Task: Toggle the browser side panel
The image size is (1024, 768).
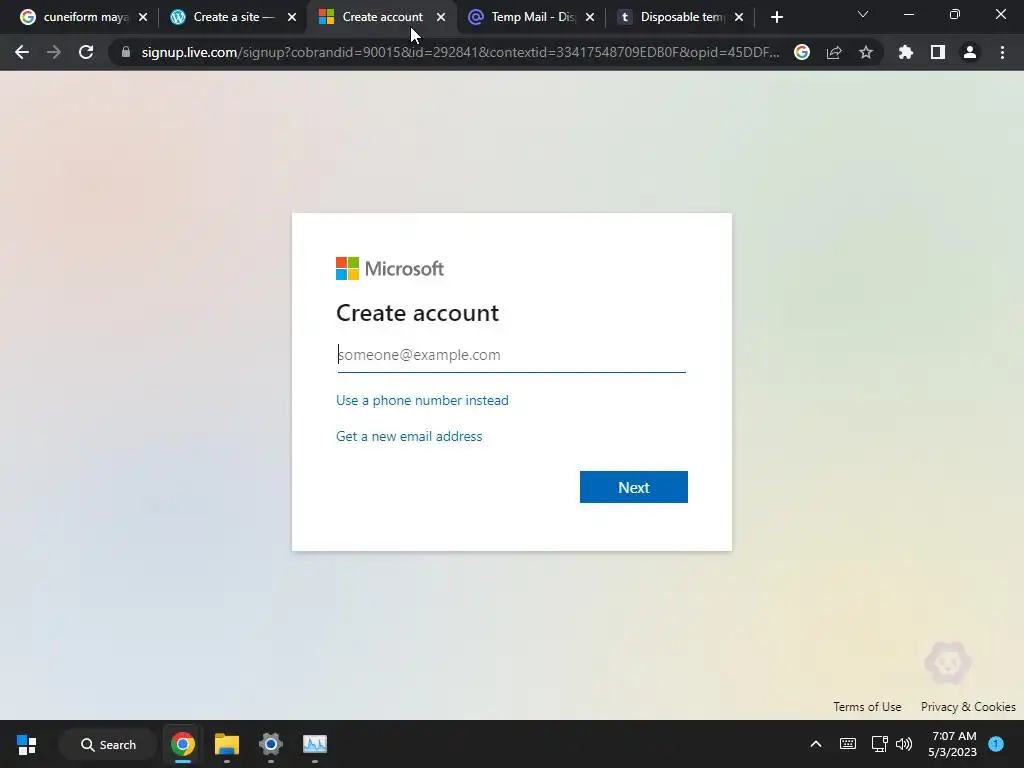Action: [938, 52]
